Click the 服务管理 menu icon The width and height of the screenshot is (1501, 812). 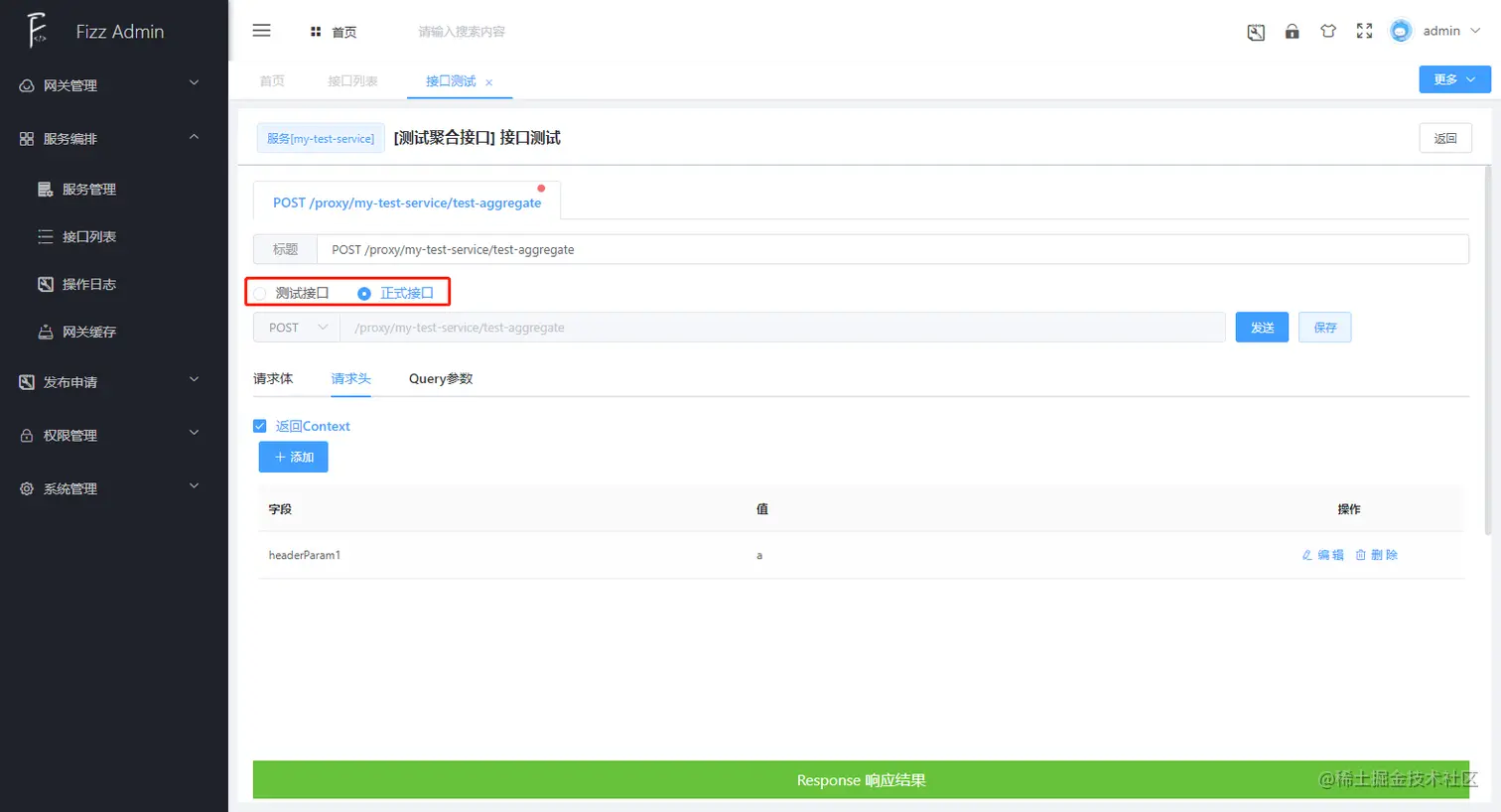point(46,189)
